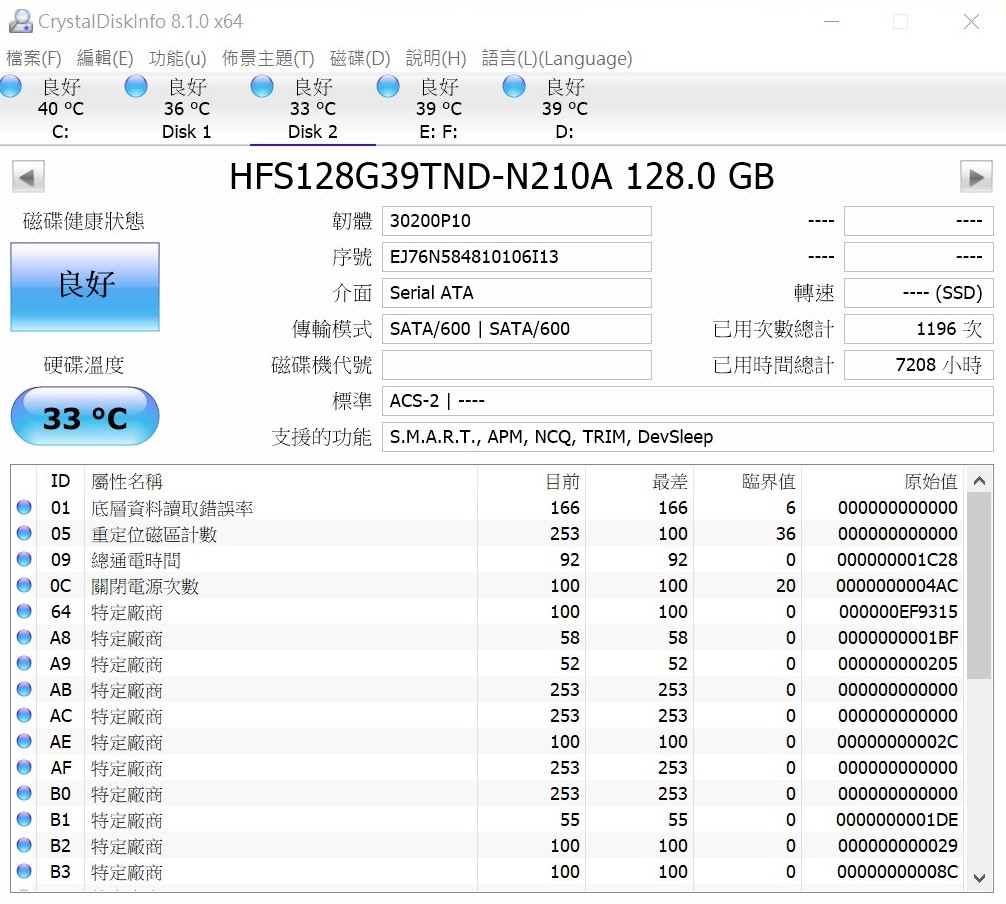Viewport: 1006px width, 904px height.
Task: Click the 良好 health status button
Action: click(85, 286)
